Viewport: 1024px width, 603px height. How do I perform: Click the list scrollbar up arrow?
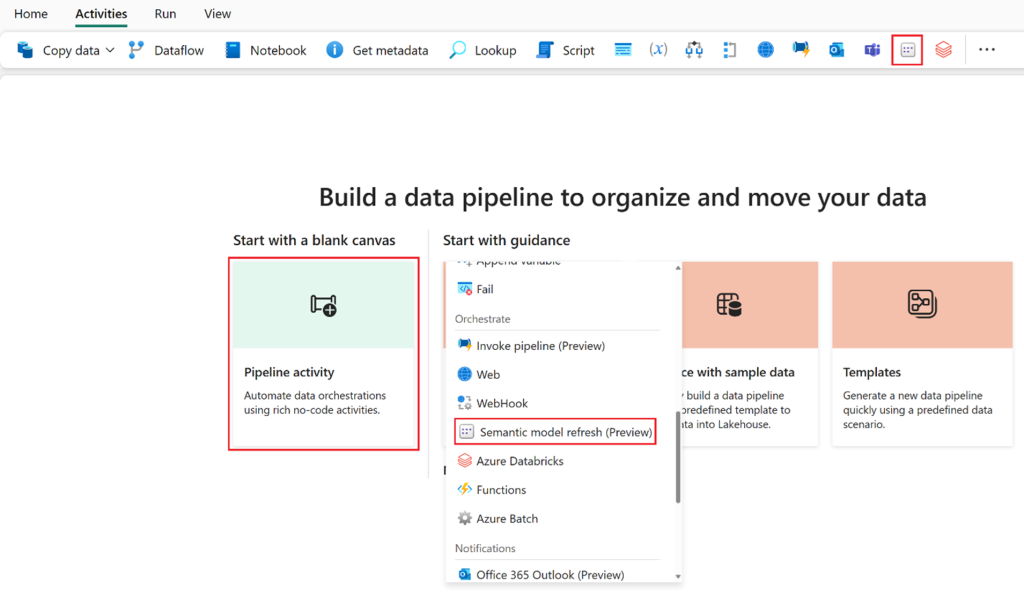pyautogui.click(x=678, y=268)
